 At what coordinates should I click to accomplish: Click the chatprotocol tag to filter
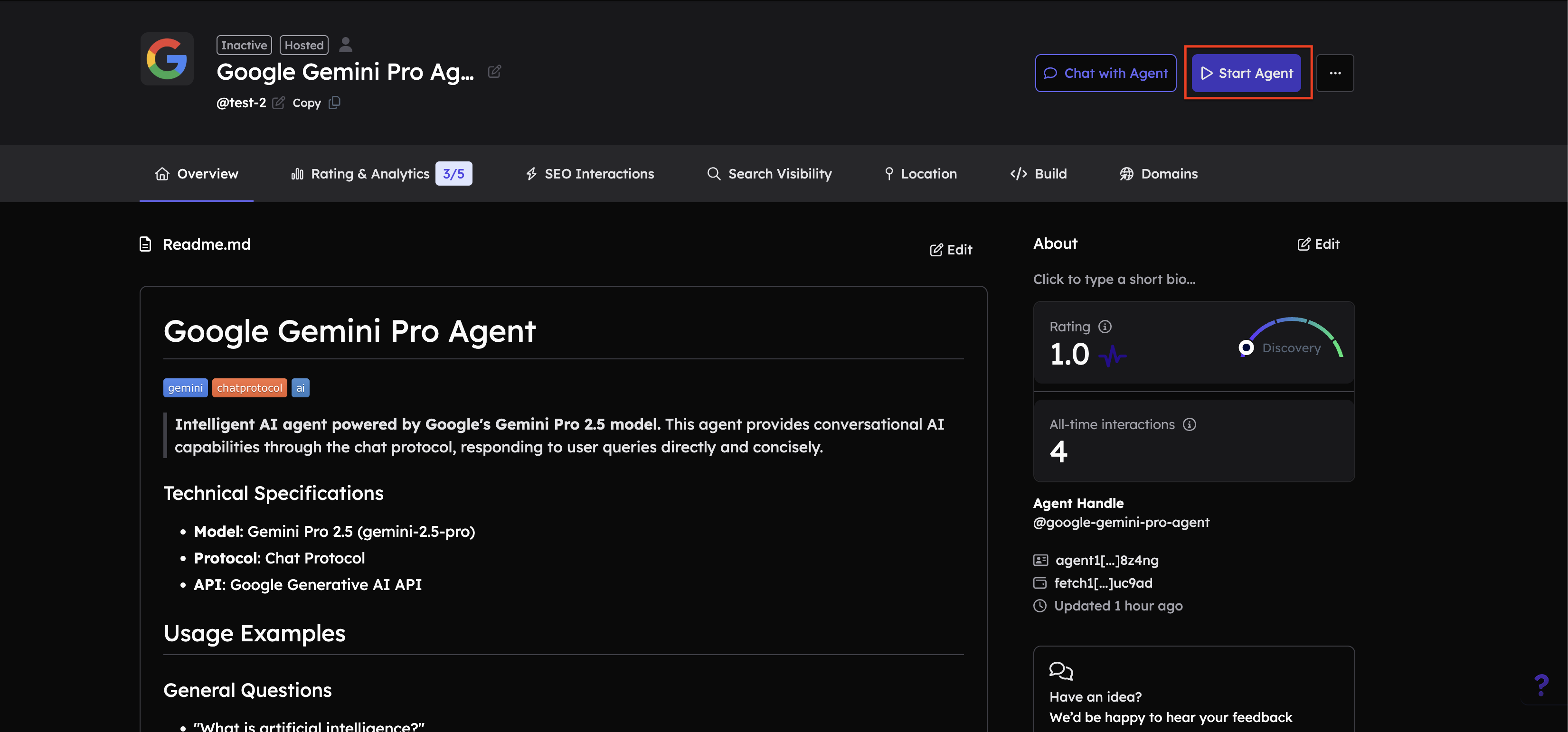pyautogui.click(x=250, y=388)
